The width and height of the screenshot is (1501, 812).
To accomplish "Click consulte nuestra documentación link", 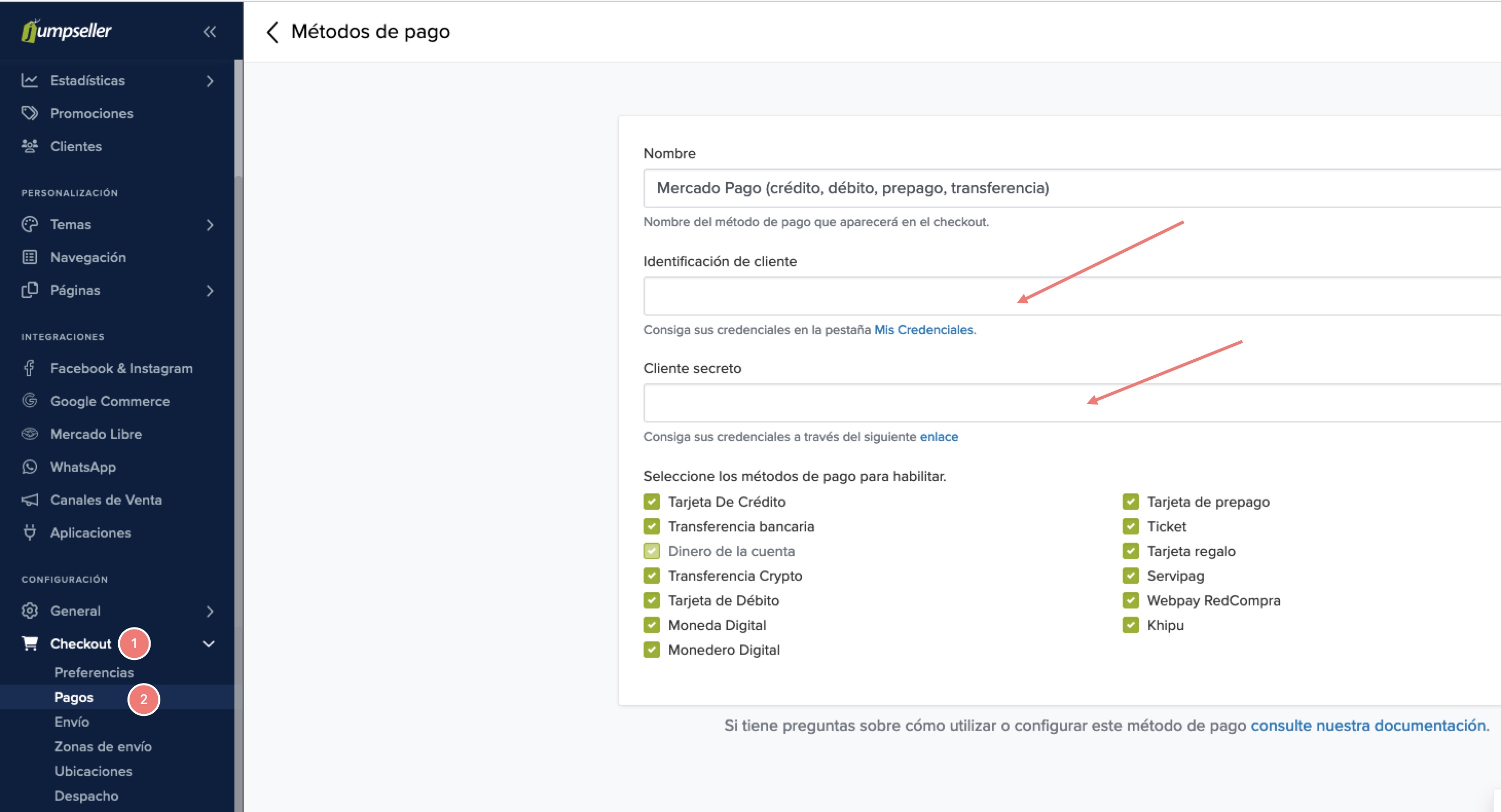I will pos(1367,725).
